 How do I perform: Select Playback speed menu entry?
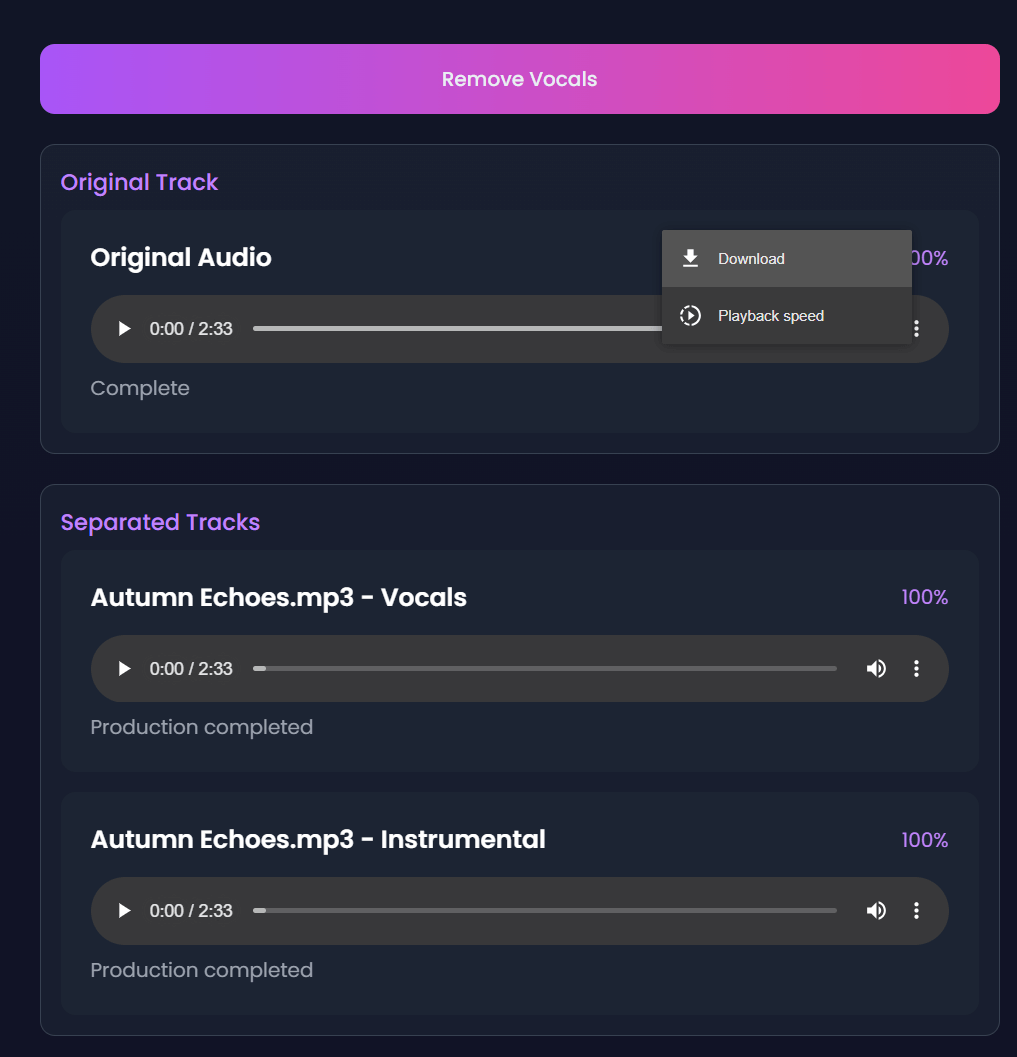point(770,316)
